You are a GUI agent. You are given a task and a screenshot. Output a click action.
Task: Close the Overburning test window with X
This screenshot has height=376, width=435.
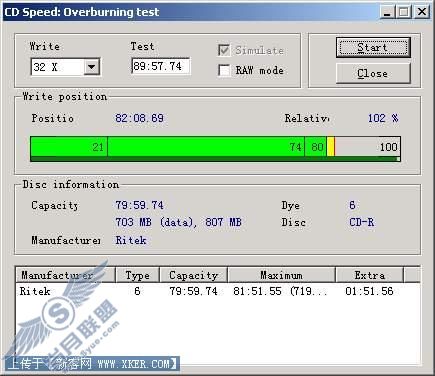click(422, 12)
